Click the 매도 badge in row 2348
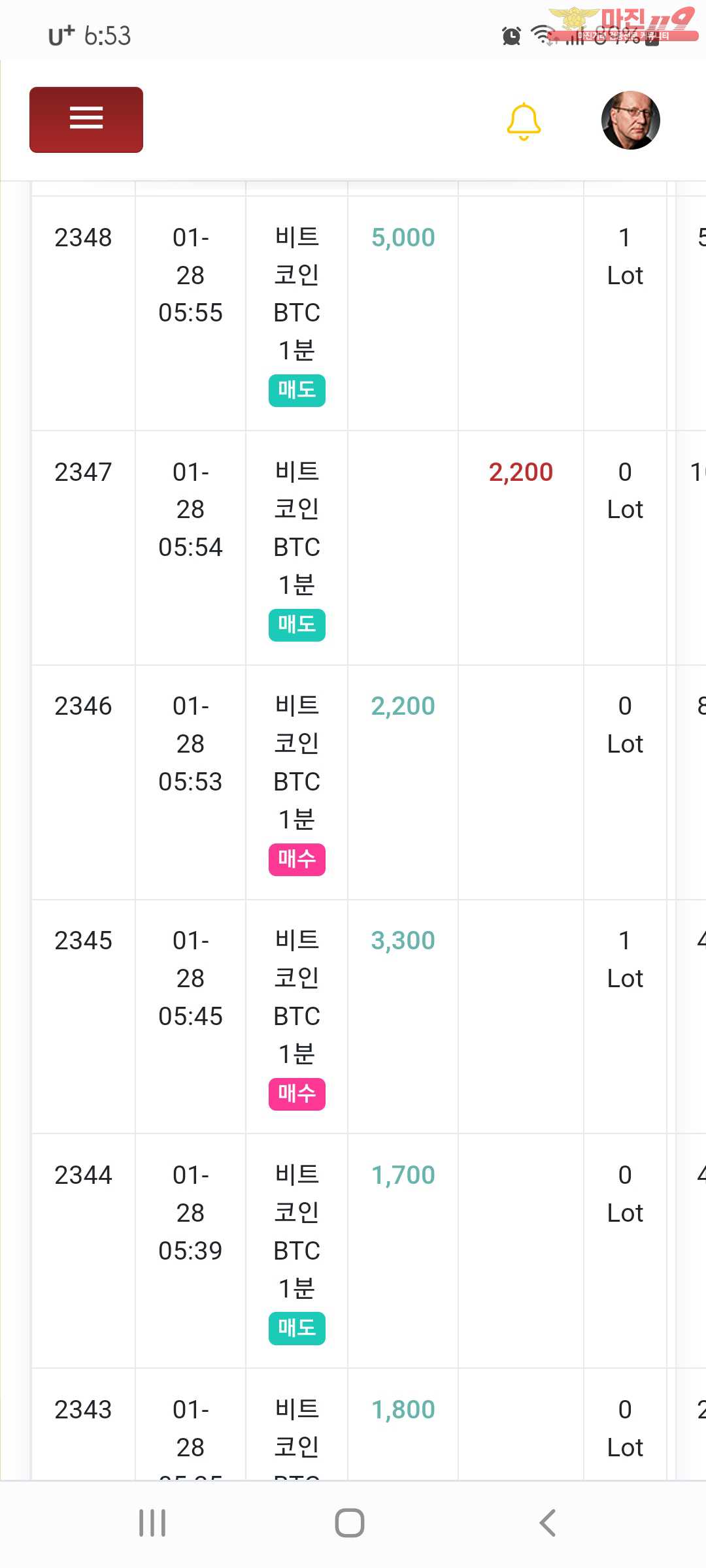Image resolution: width=706 pixels, height=1568 pixels. pyautogui.click(x=297, y=390)
